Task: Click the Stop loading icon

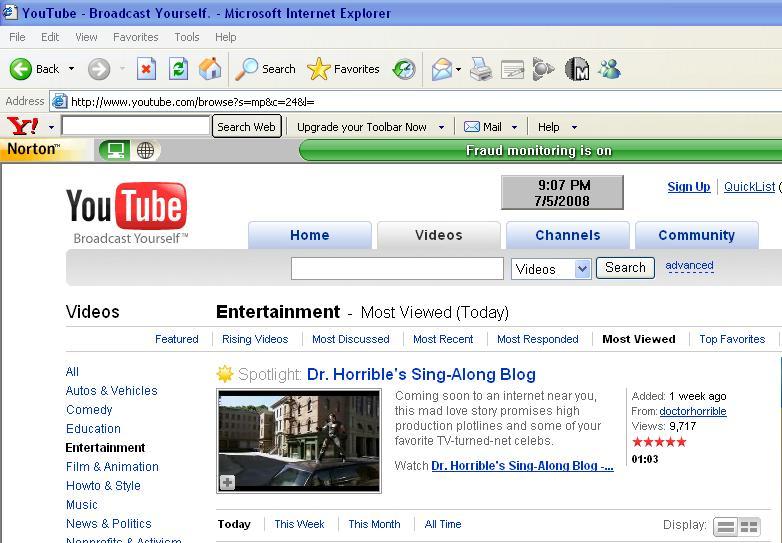Action: (x=146, y=69)
